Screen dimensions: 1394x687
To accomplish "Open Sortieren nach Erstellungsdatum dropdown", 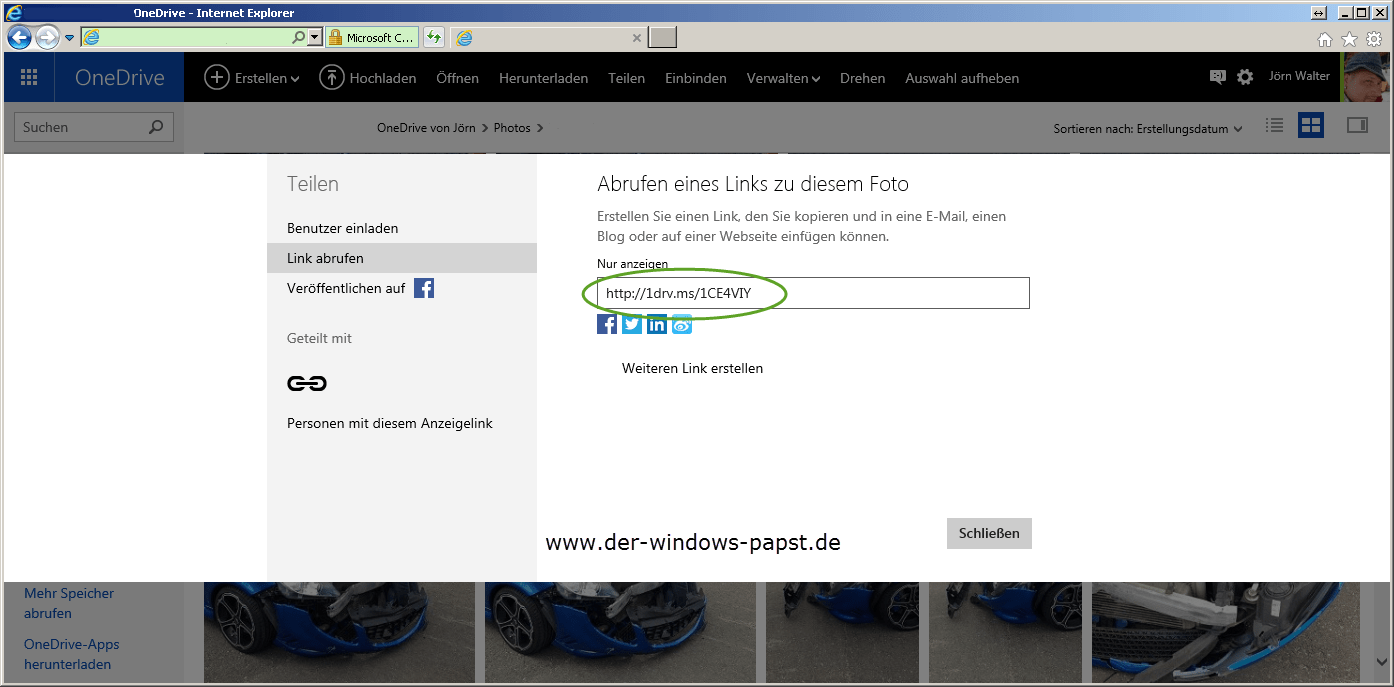I will coord(1147,129).
